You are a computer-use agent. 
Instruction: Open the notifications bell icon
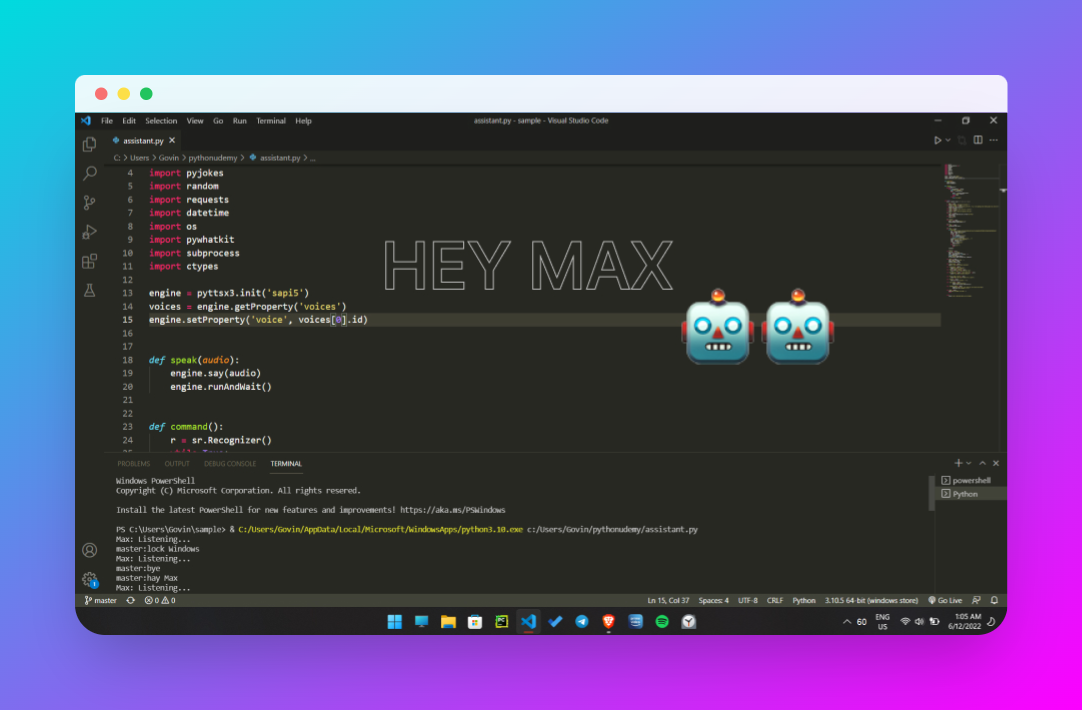coord(994,600)
